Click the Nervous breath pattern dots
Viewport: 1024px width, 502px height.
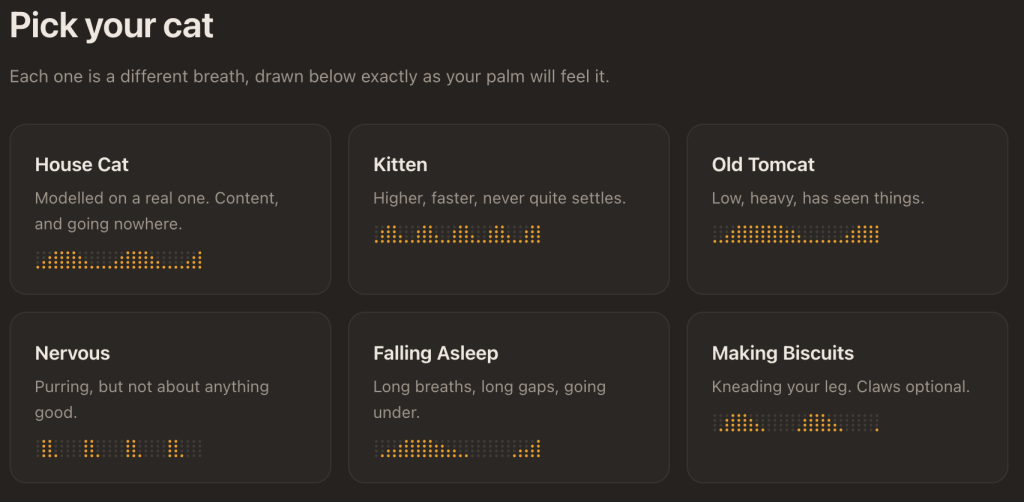click(x=119, y=448)
